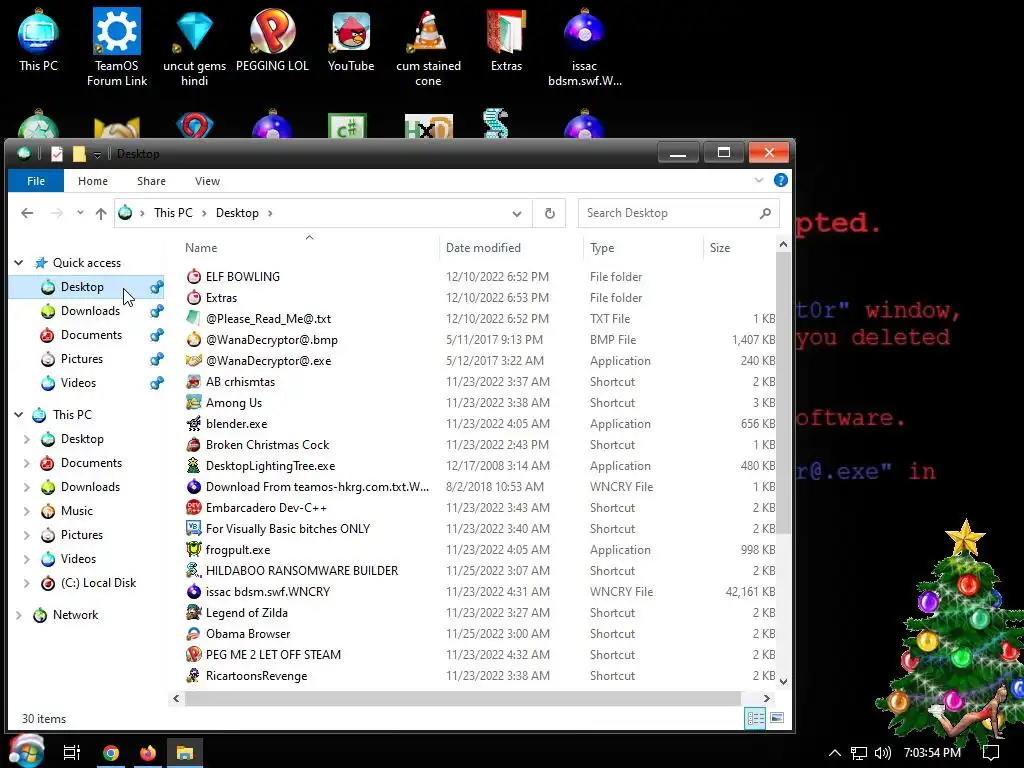Unpin Videos from Quick access
The height and width of the screenshot is (768, 1024).
click(157, 383)
